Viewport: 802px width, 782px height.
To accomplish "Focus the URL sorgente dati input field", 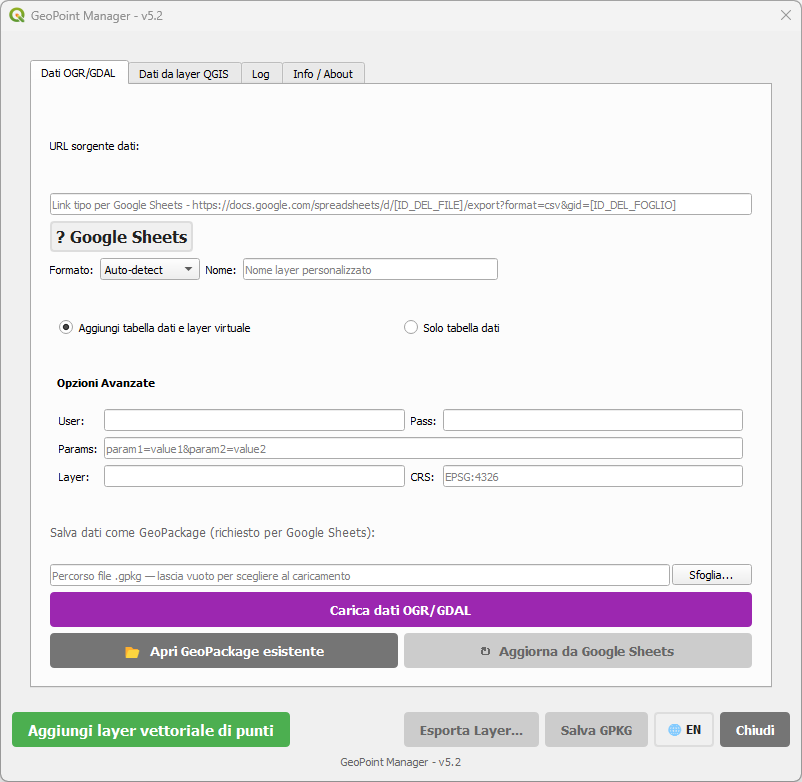I will (400, 205).
